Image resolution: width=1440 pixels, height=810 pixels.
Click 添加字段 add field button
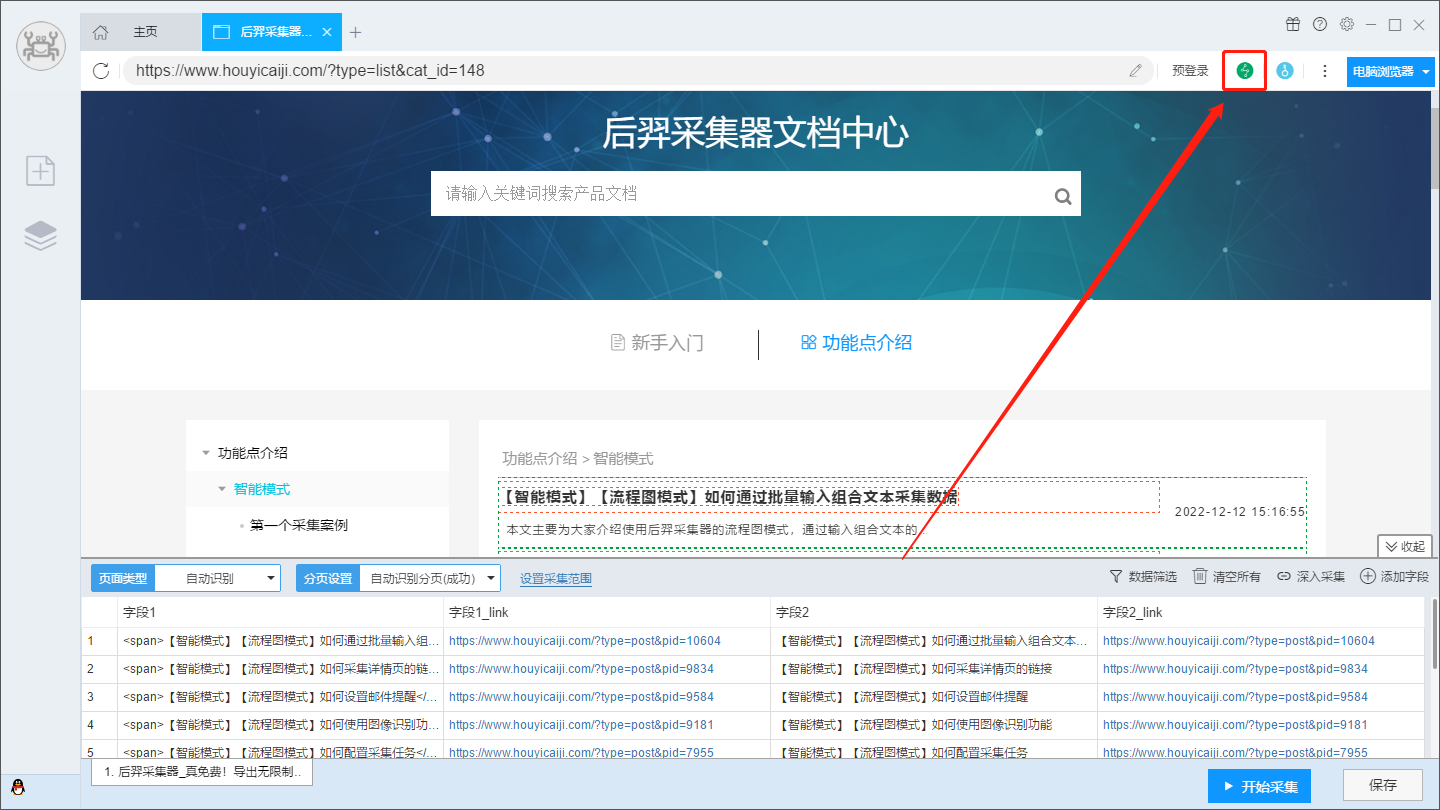[1396, 577]
